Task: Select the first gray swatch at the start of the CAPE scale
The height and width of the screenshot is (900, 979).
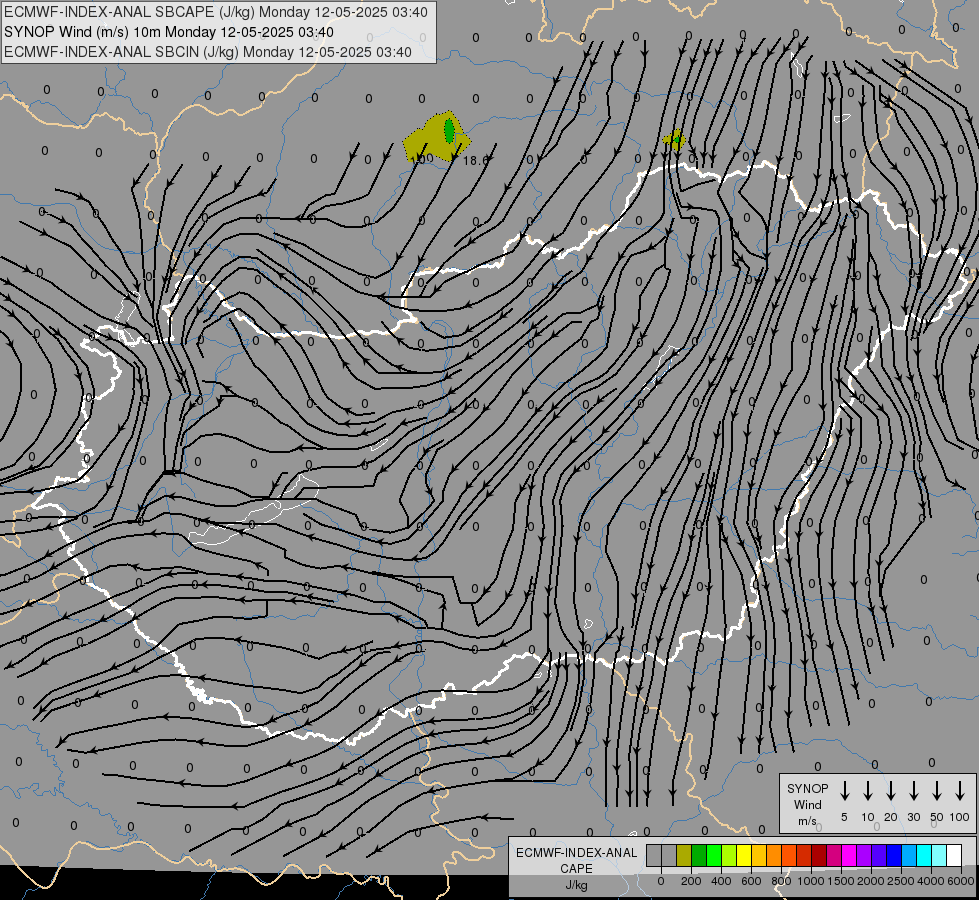Action: pyautogui.click(x=654, y=855)
